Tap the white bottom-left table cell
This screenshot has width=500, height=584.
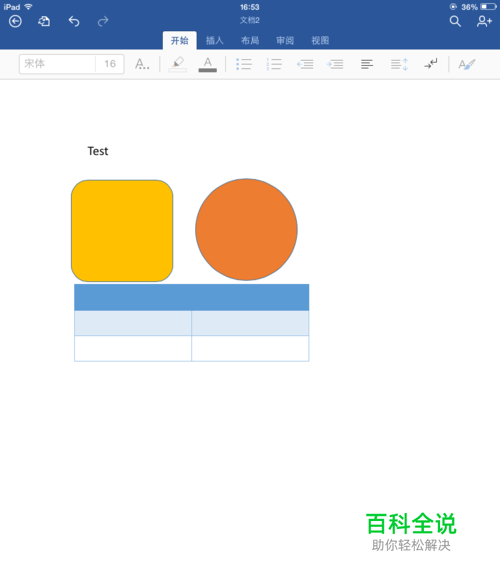point(133,349)
